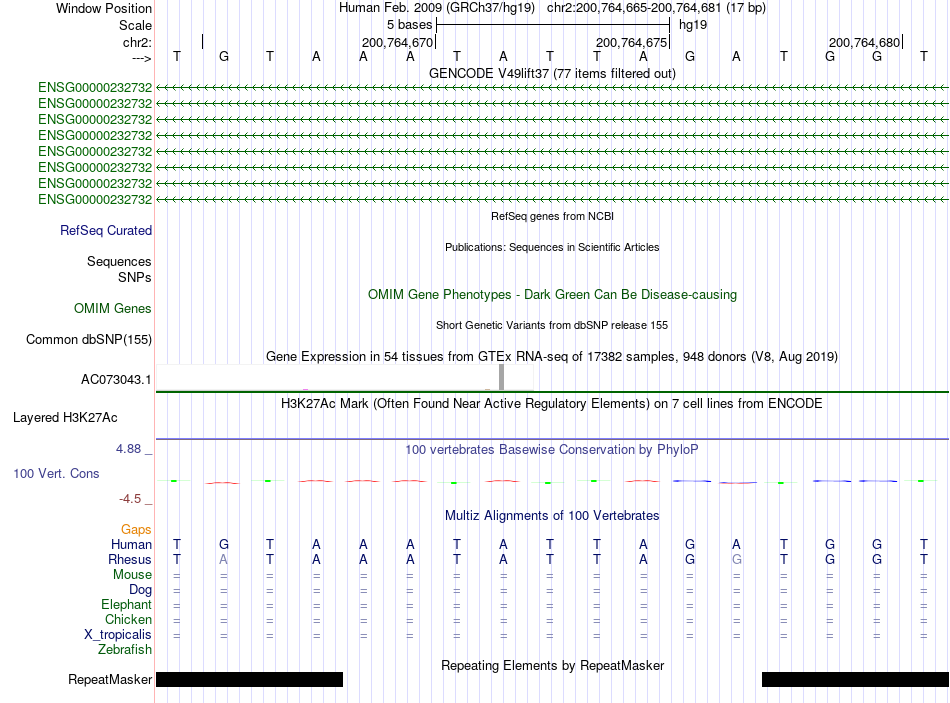The image size is (950, 703).
Task: Click the 4.88 PhyloP upper limit
Action: pyautogui.click(x=128, y=449)
